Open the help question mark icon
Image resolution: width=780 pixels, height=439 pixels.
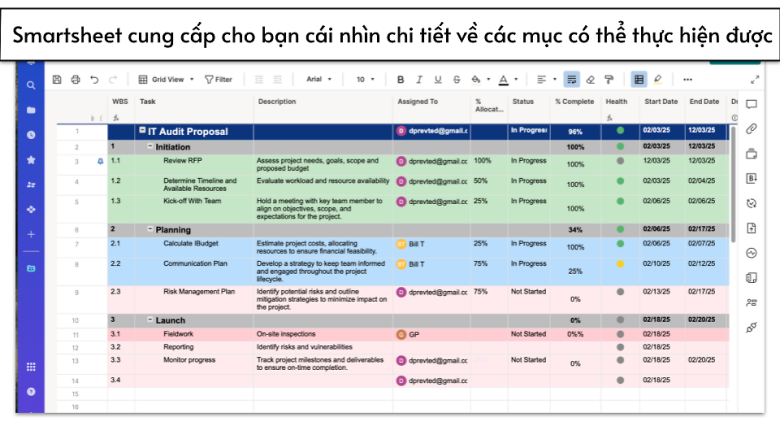[31, 392]
